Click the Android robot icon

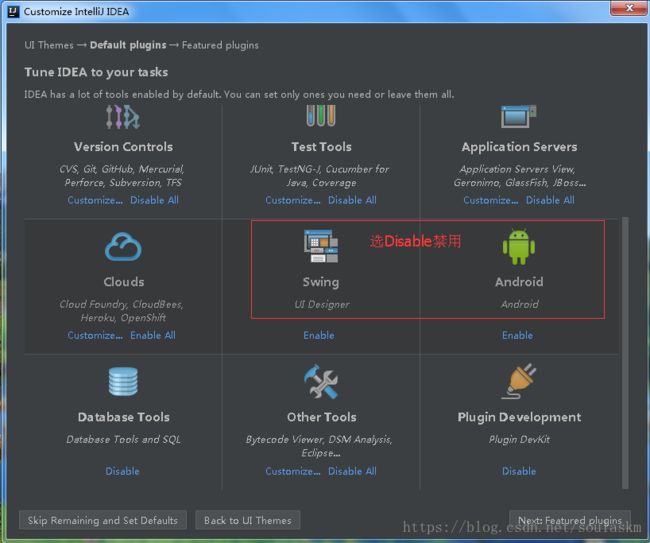[x=519, y=247]
